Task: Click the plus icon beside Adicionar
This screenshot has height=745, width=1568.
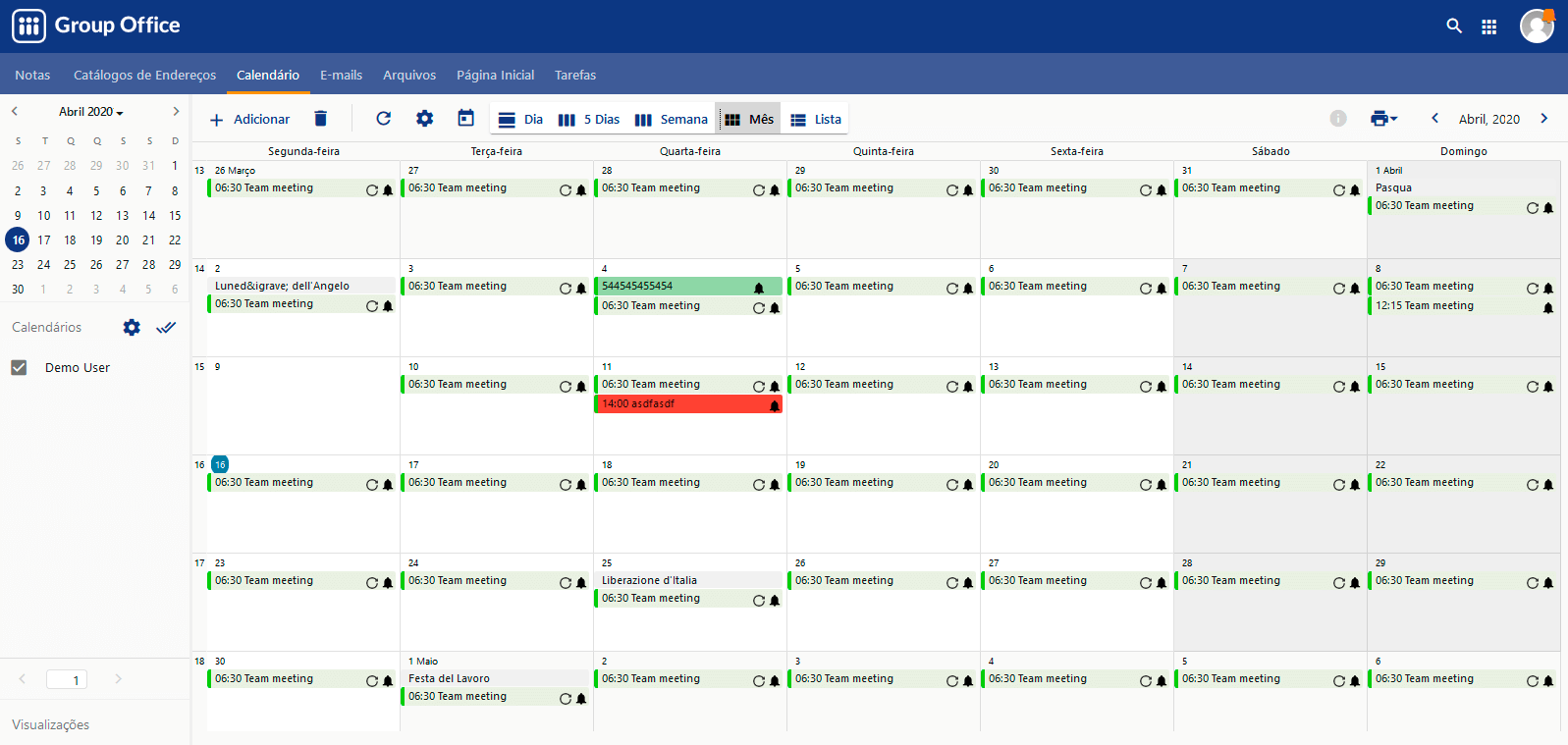Action: 217,120
